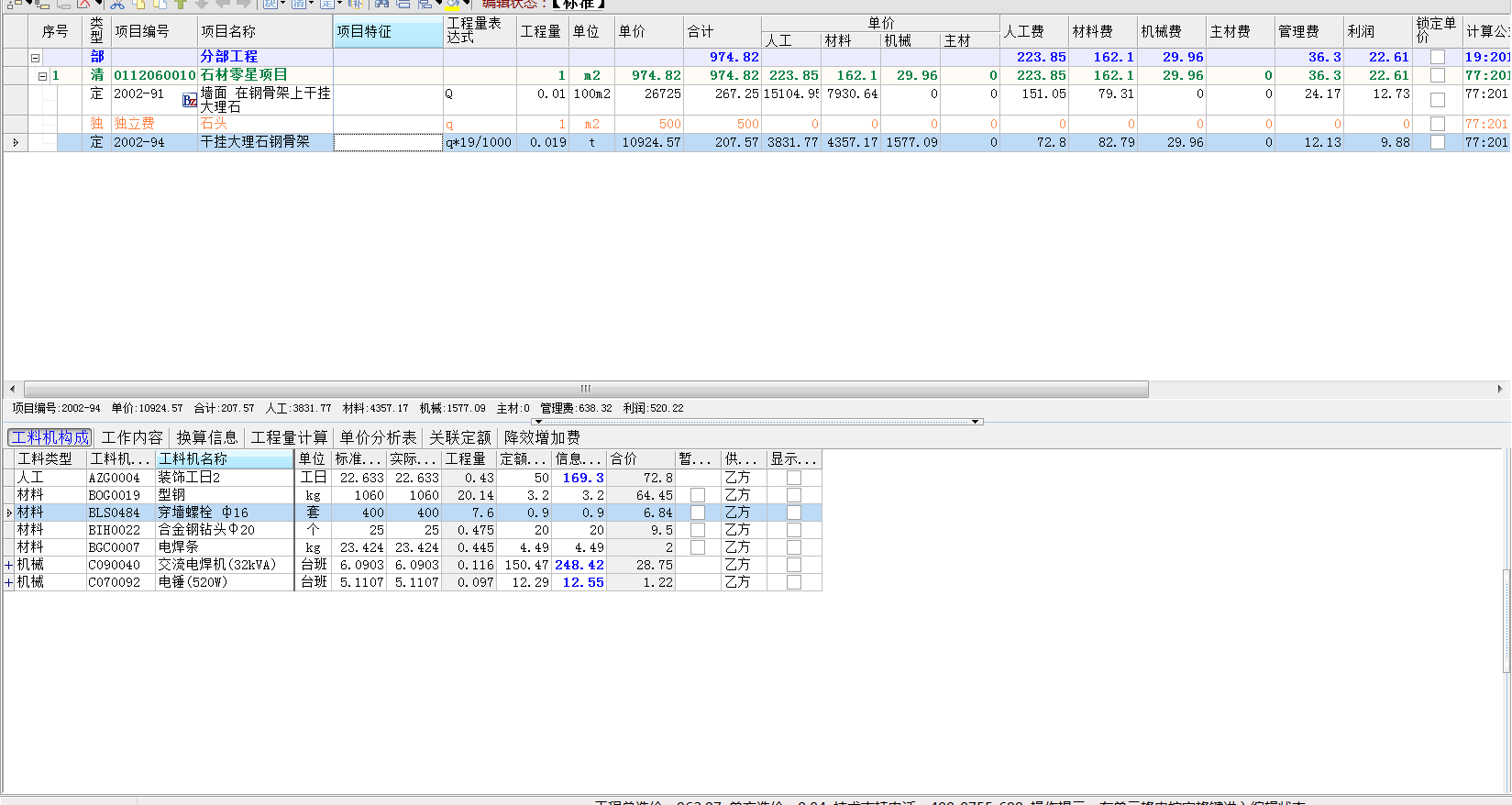Open the 关联定额 tab
The width and height of the screenshot is (1512, 805).
pyautogui.click(x=460, y=438)
